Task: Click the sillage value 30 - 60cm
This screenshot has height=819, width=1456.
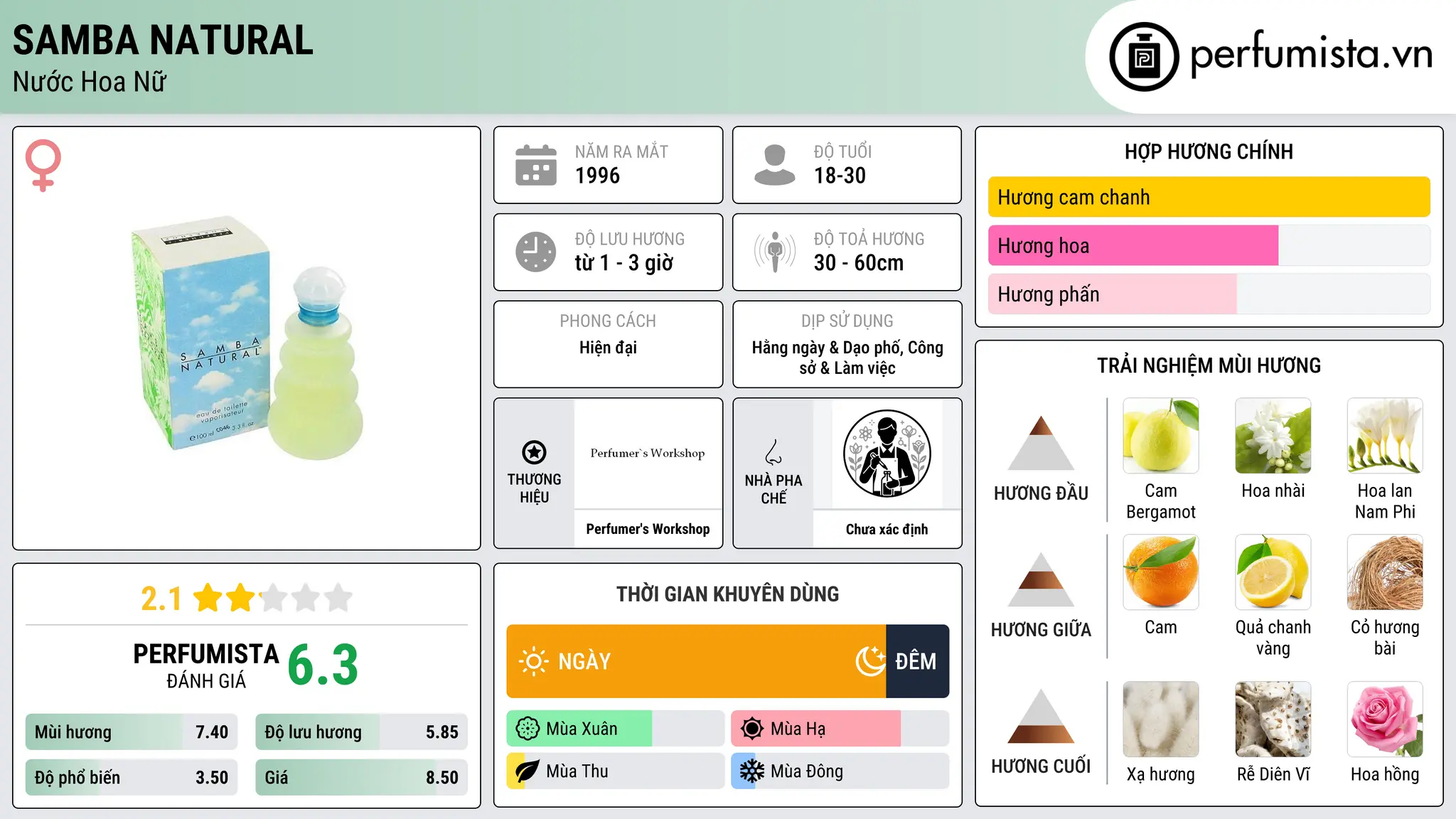Action: (859, 263)
